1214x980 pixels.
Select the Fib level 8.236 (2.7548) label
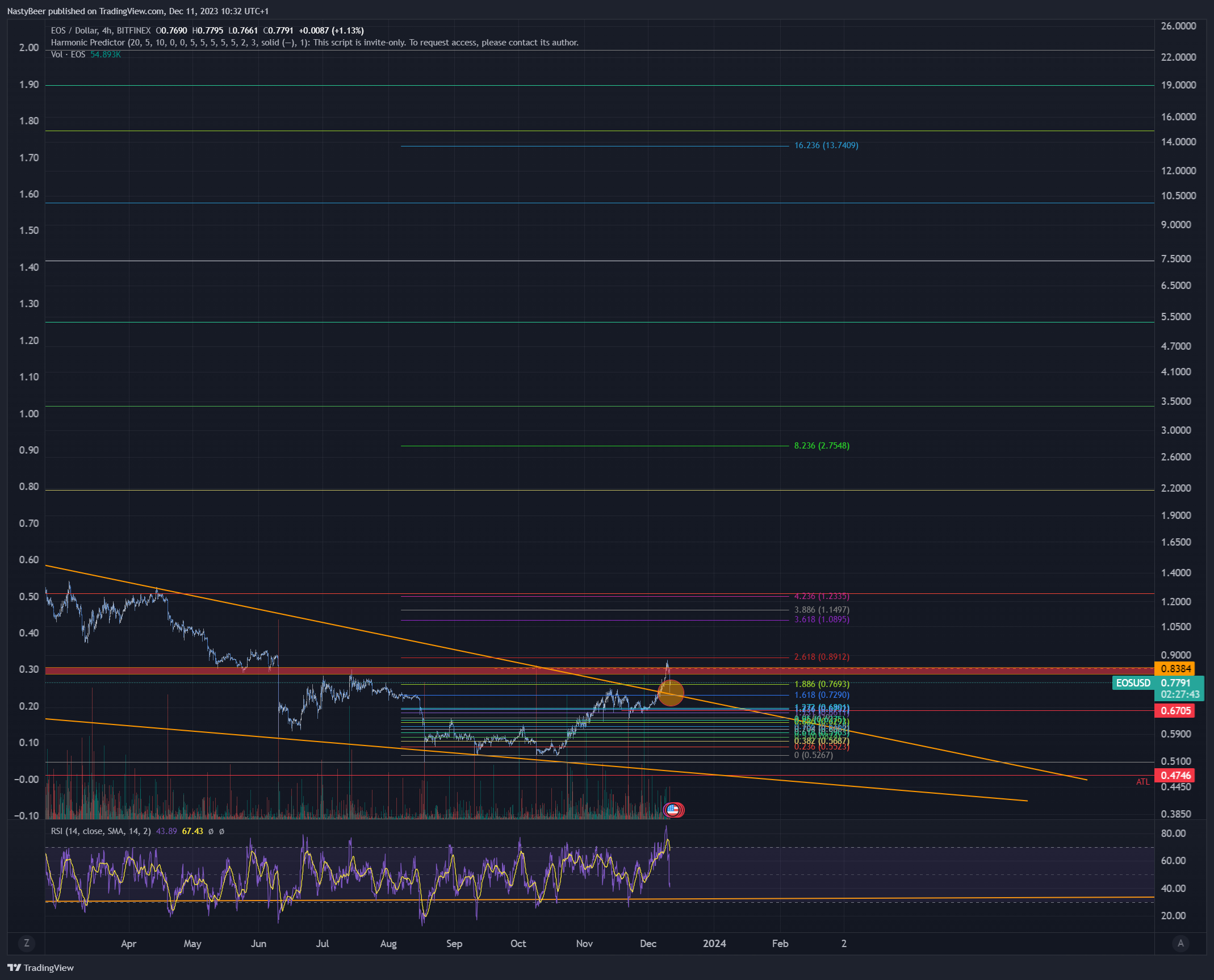pyautogui.click(x=822, y=446)
